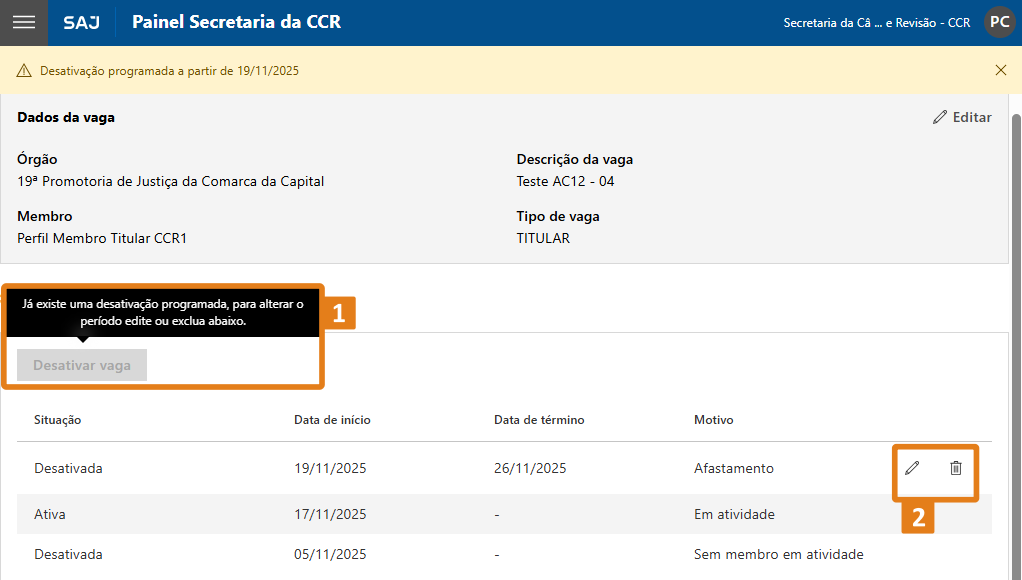Open the pencil icon next to Editar
Image resolution: width=1022 pixels, height=580 pixels.
pos(938,117)
